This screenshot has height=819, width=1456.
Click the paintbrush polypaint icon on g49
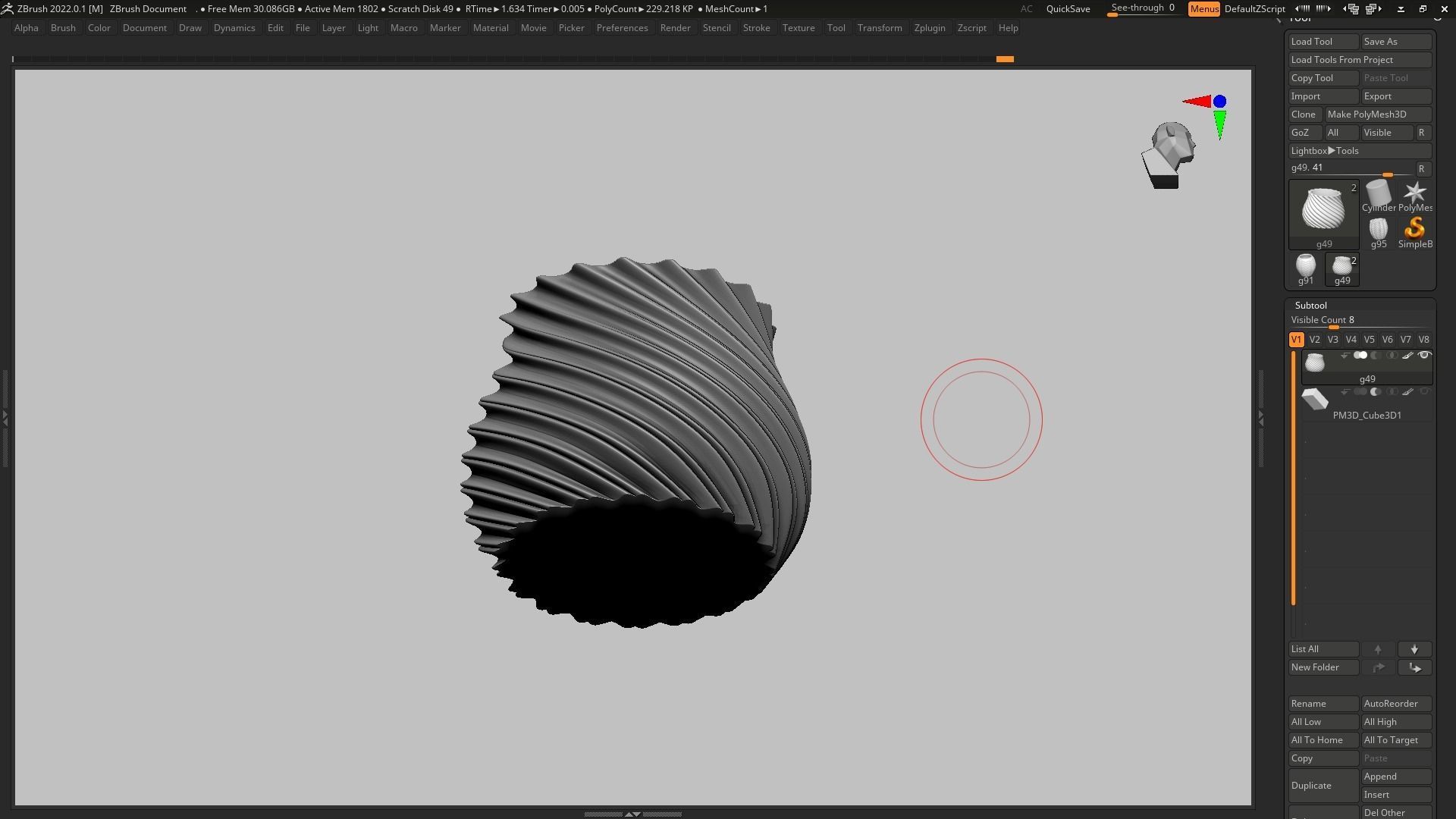(1407, 356)
